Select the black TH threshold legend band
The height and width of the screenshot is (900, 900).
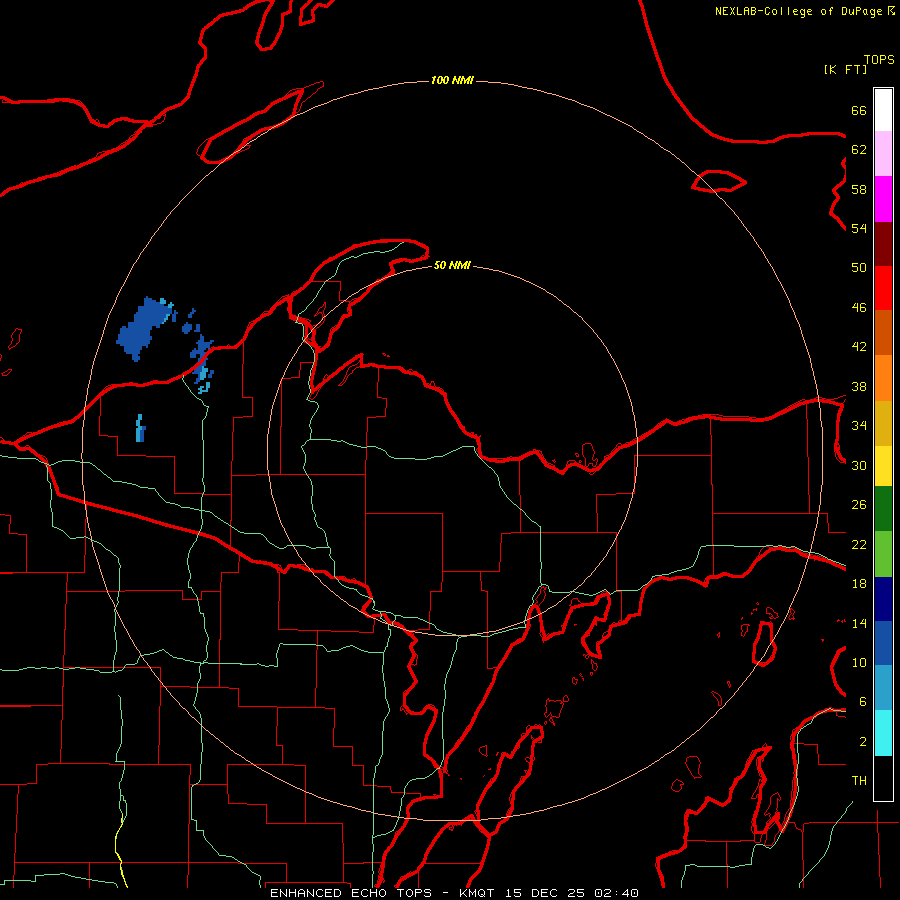[x=883, y=778]
